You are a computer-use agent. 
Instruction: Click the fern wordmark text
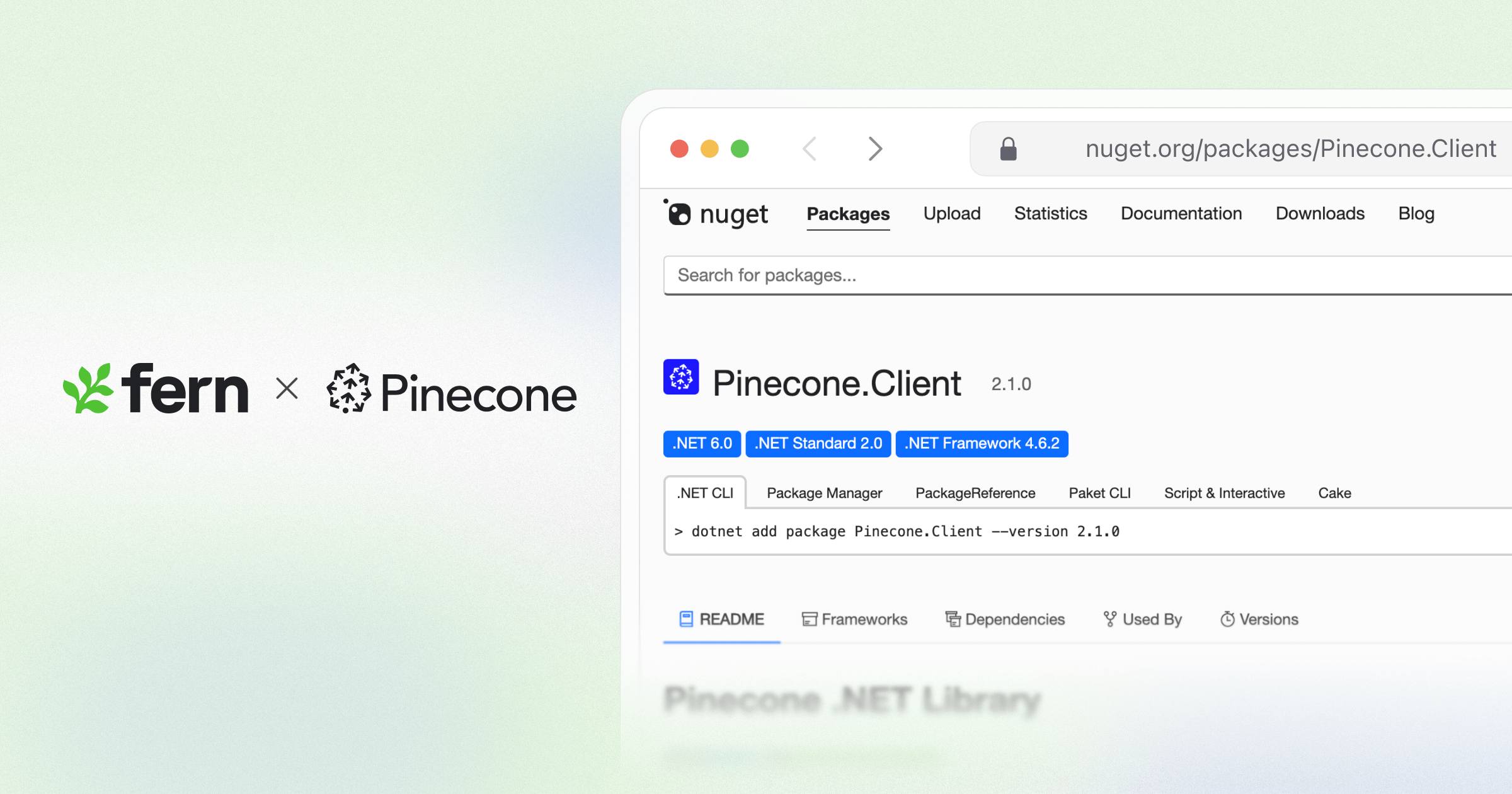[x=185, y=388]
